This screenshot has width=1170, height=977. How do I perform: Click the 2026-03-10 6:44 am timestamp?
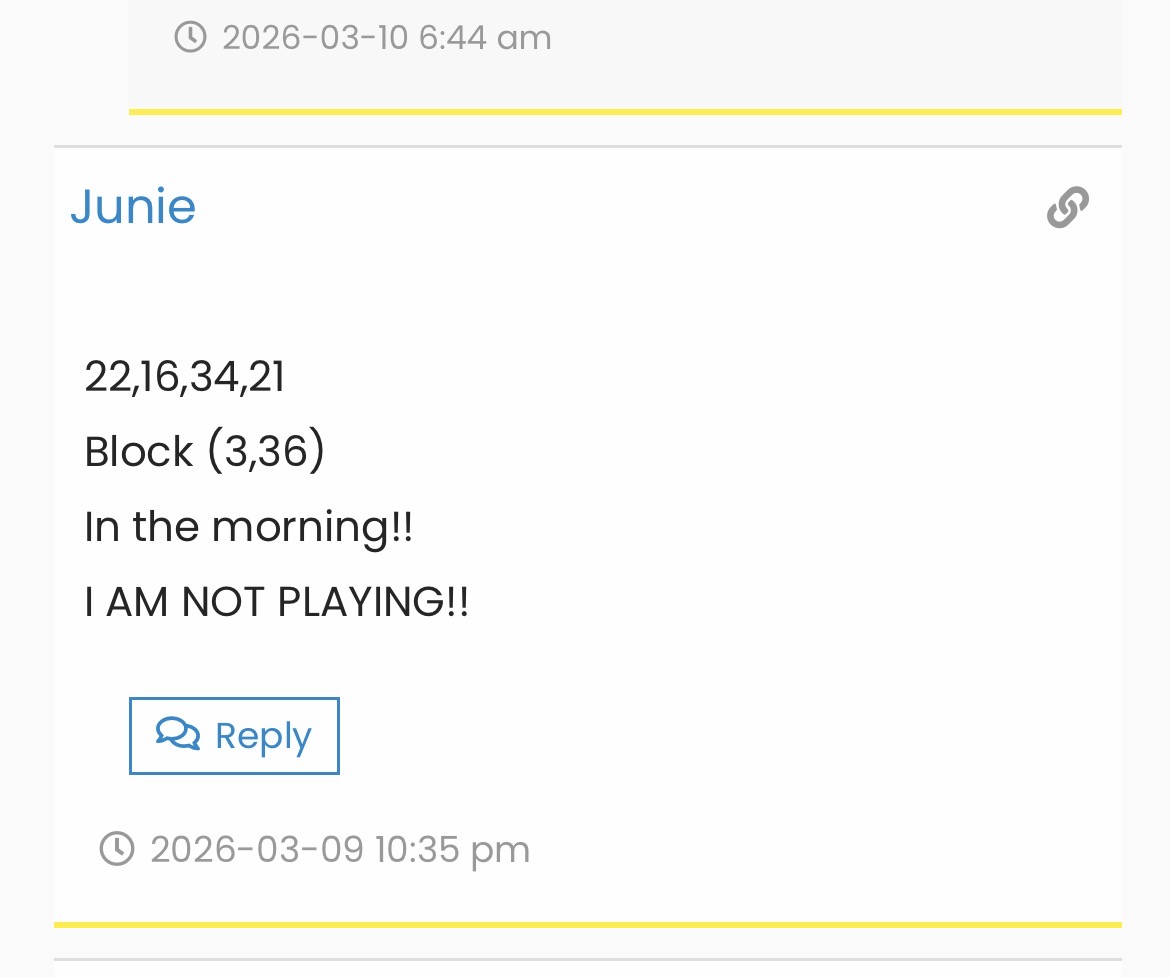coord(386,38)
